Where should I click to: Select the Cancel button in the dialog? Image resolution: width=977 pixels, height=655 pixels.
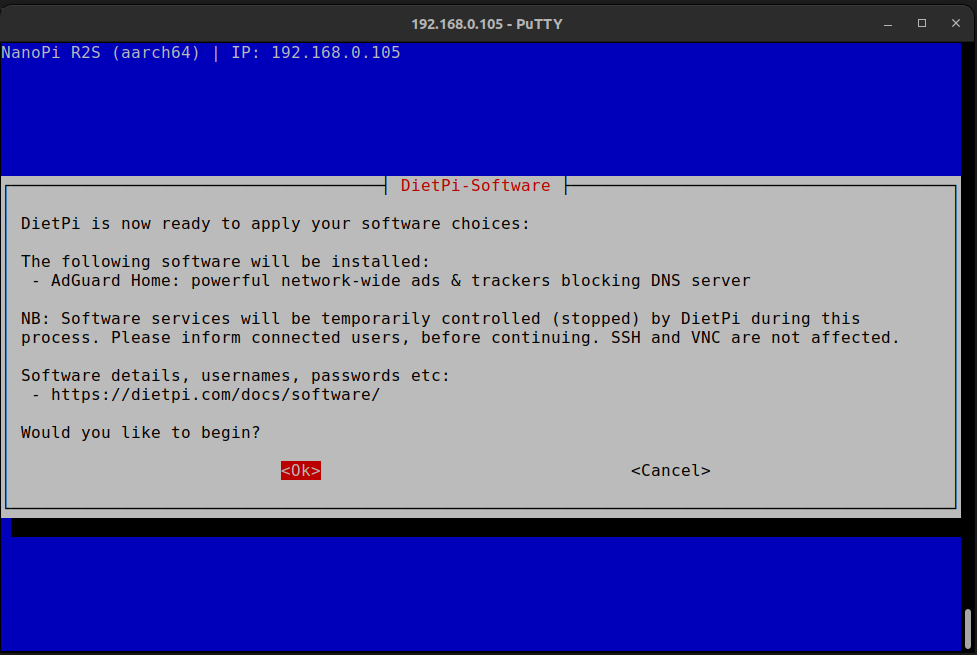[x=670, y=471]
